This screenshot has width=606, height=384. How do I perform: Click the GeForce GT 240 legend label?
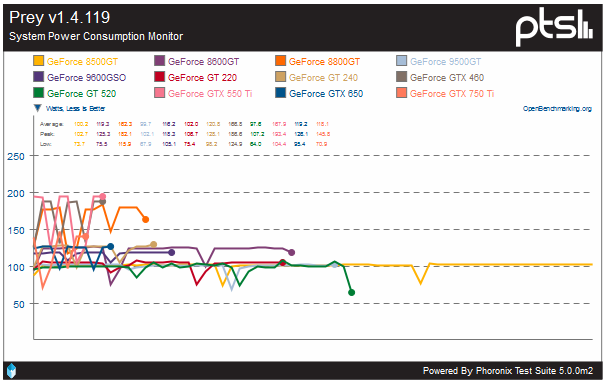323,78
